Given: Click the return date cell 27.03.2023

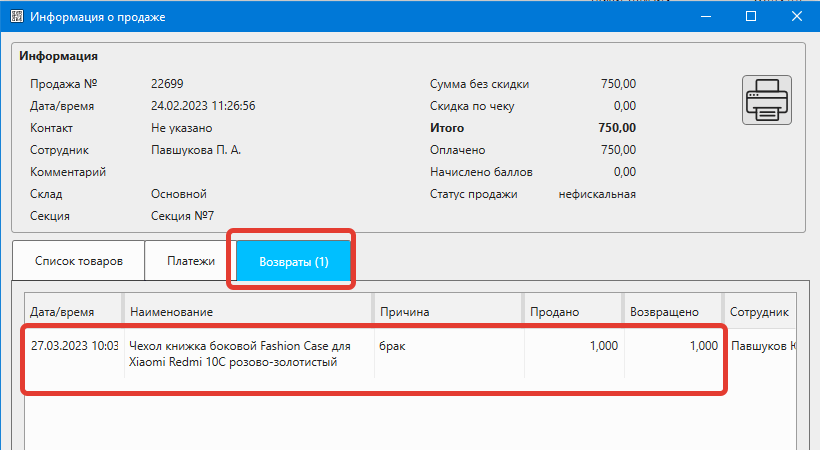Looking at the screenshot, I should pos(73,346).
